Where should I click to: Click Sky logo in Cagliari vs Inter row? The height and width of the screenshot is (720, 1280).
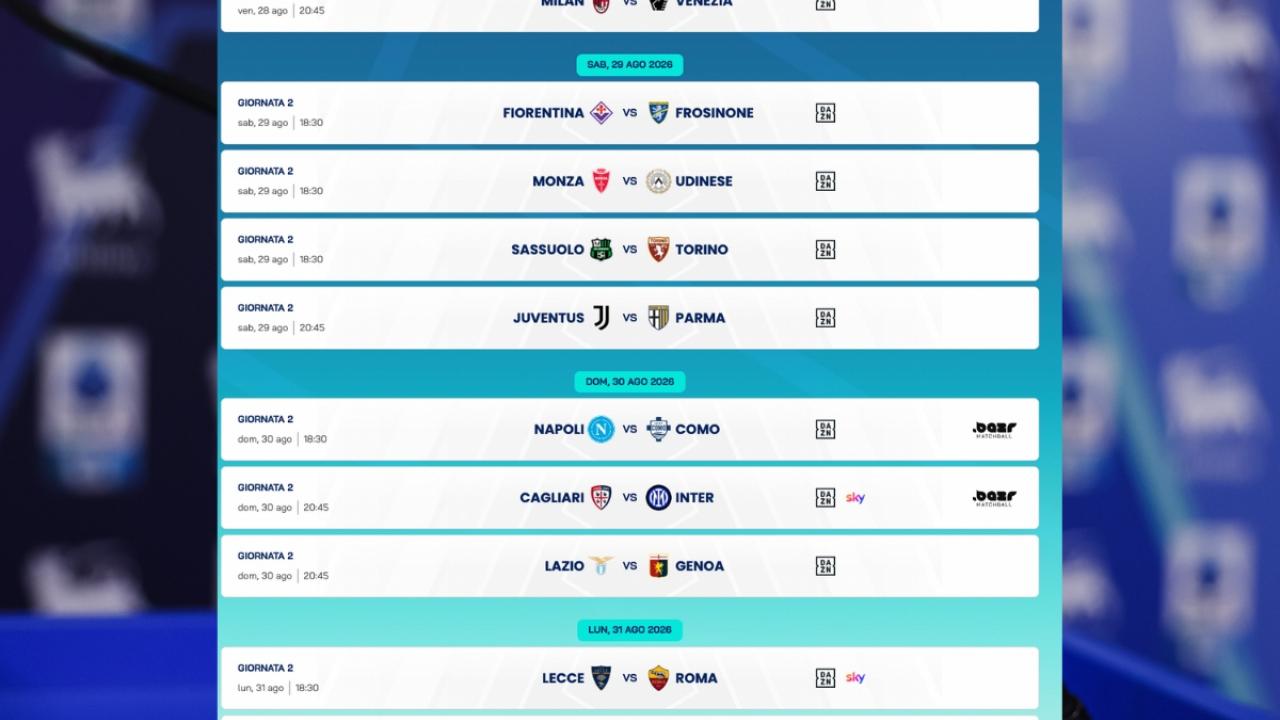click(855, 497)
